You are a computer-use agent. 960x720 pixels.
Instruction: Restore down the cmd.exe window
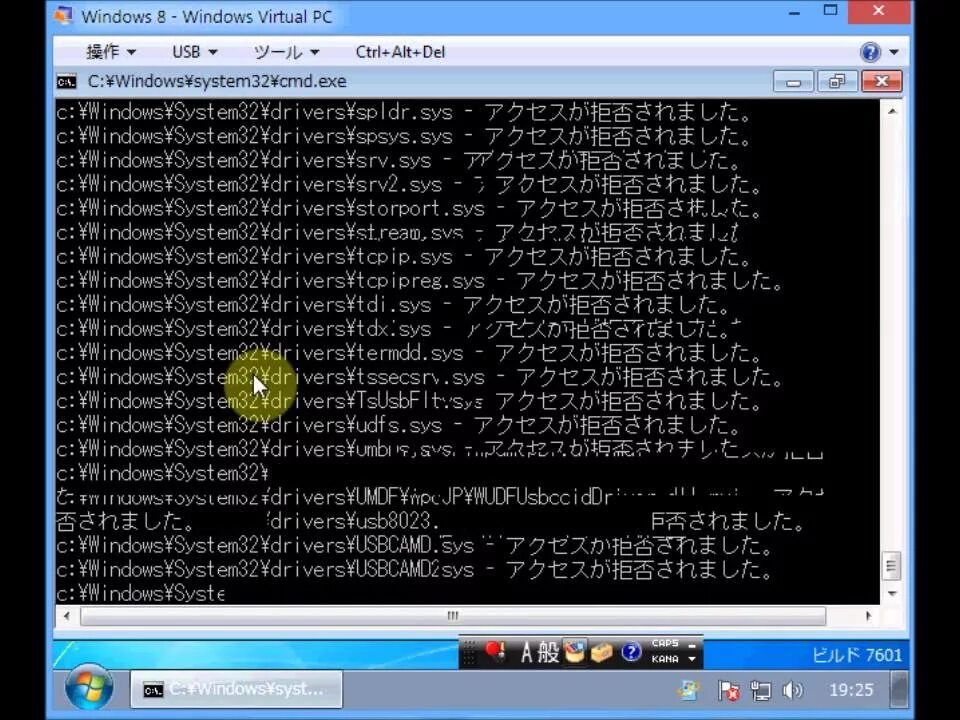pos(837,81)
